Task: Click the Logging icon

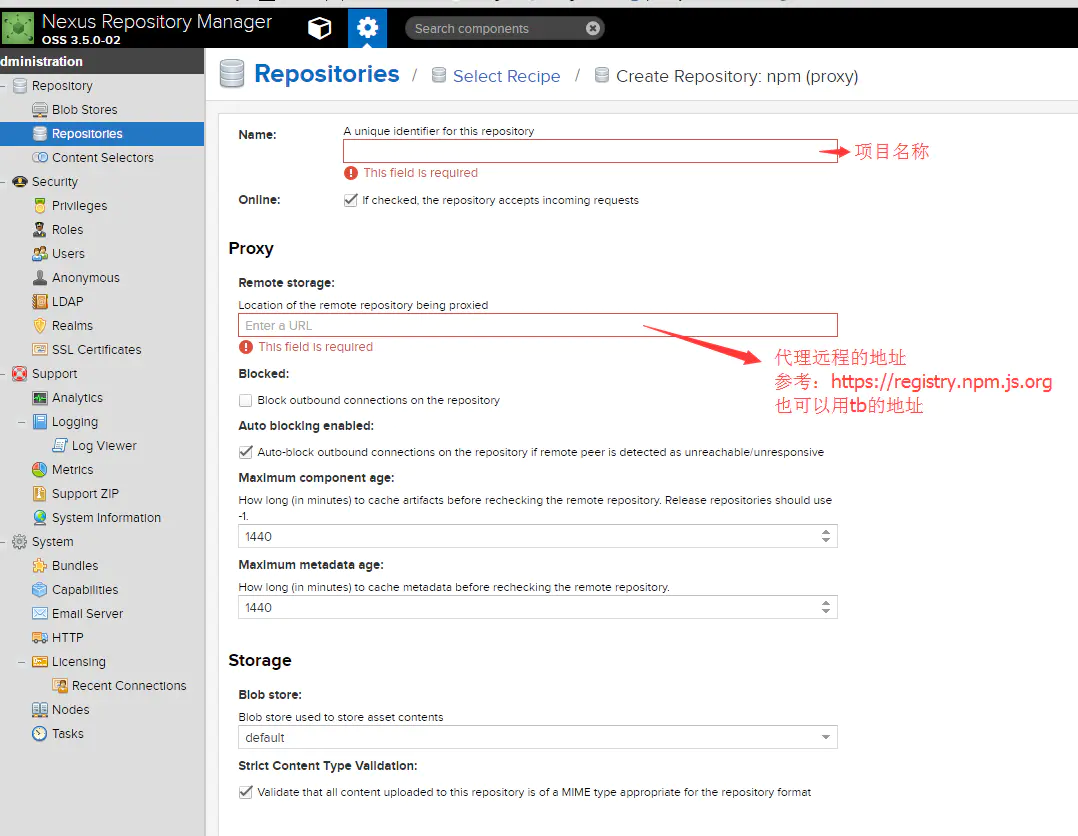Action: click(x=40, y=421)
